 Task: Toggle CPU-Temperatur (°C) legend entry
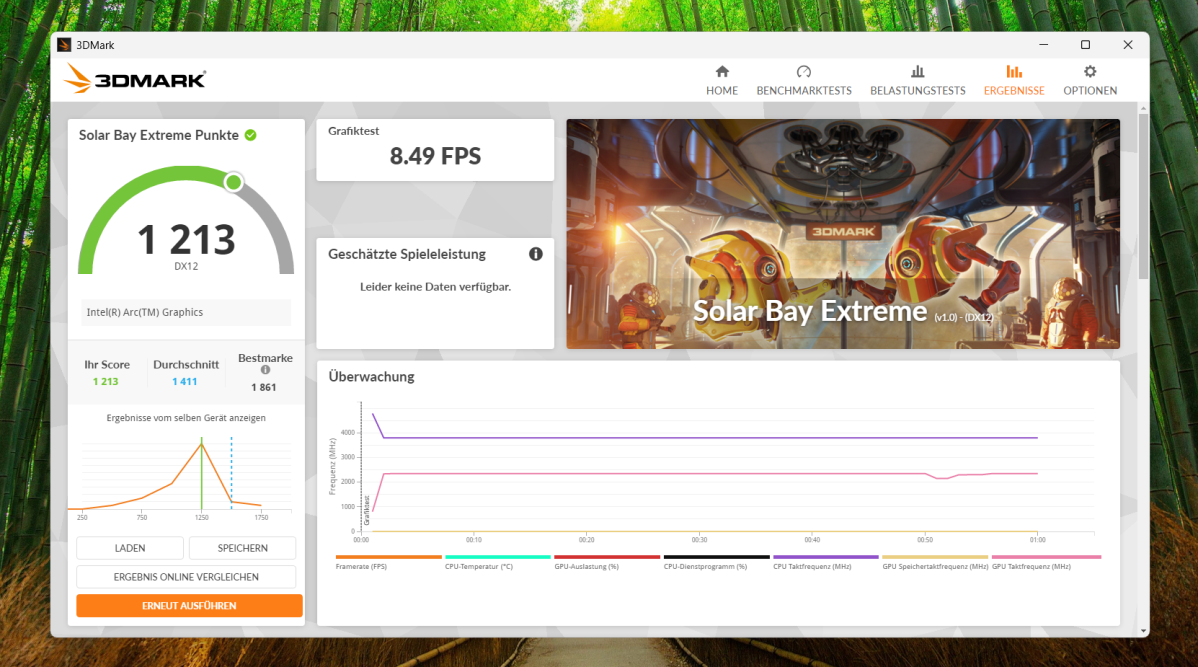(497, 562)
